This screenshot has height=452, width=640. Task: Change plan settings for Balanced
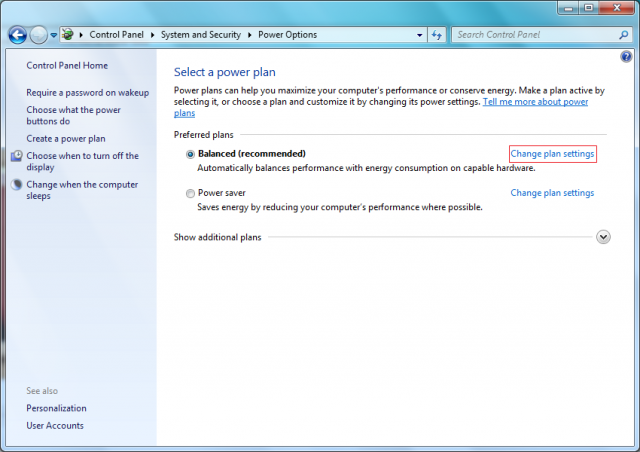coord(552,154)
